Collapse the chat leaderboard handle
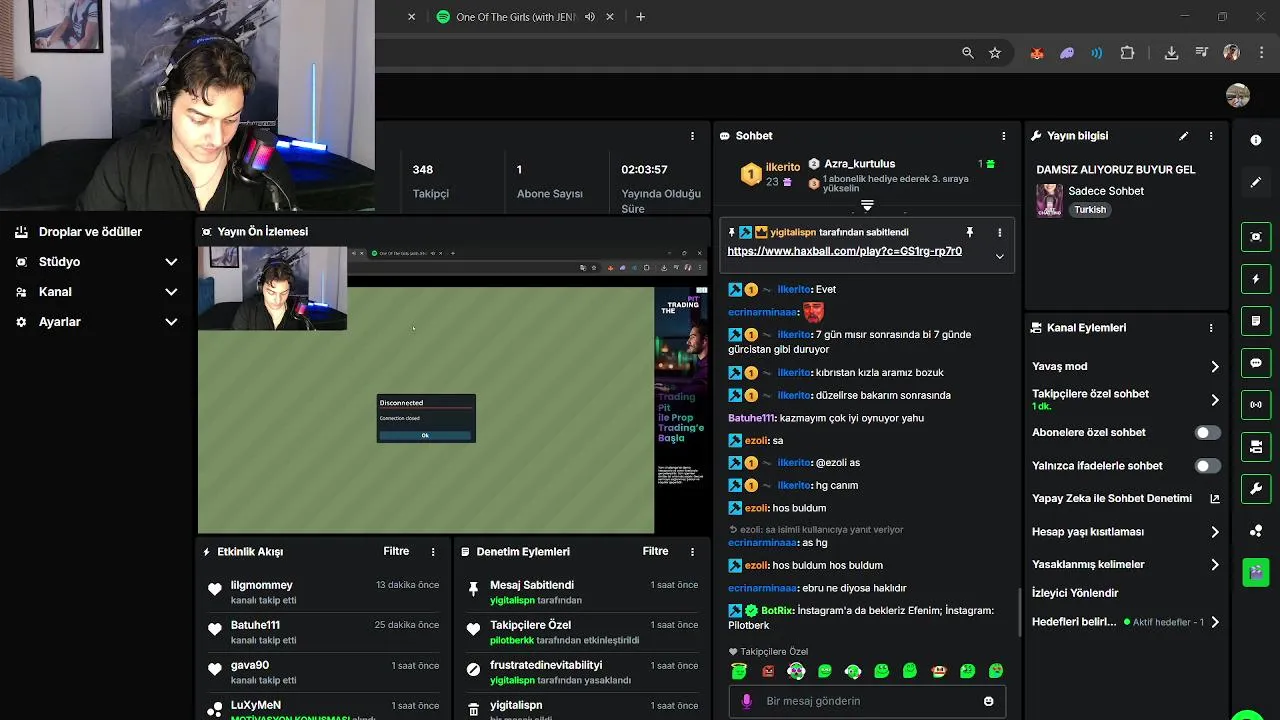The height and width of the screenshot is (720, 1280). tap(867, 206)
